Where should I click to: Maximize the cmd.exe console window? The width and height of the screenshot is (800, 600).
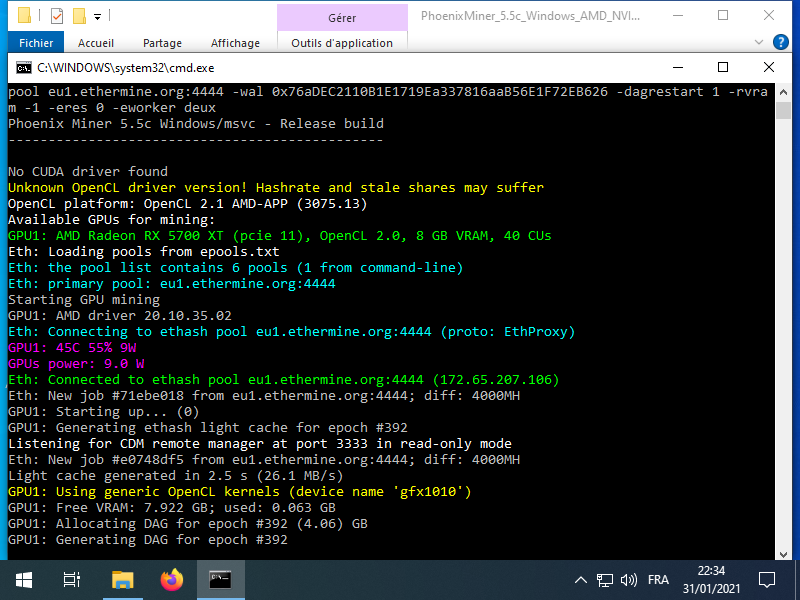click(x=722, y=67)
